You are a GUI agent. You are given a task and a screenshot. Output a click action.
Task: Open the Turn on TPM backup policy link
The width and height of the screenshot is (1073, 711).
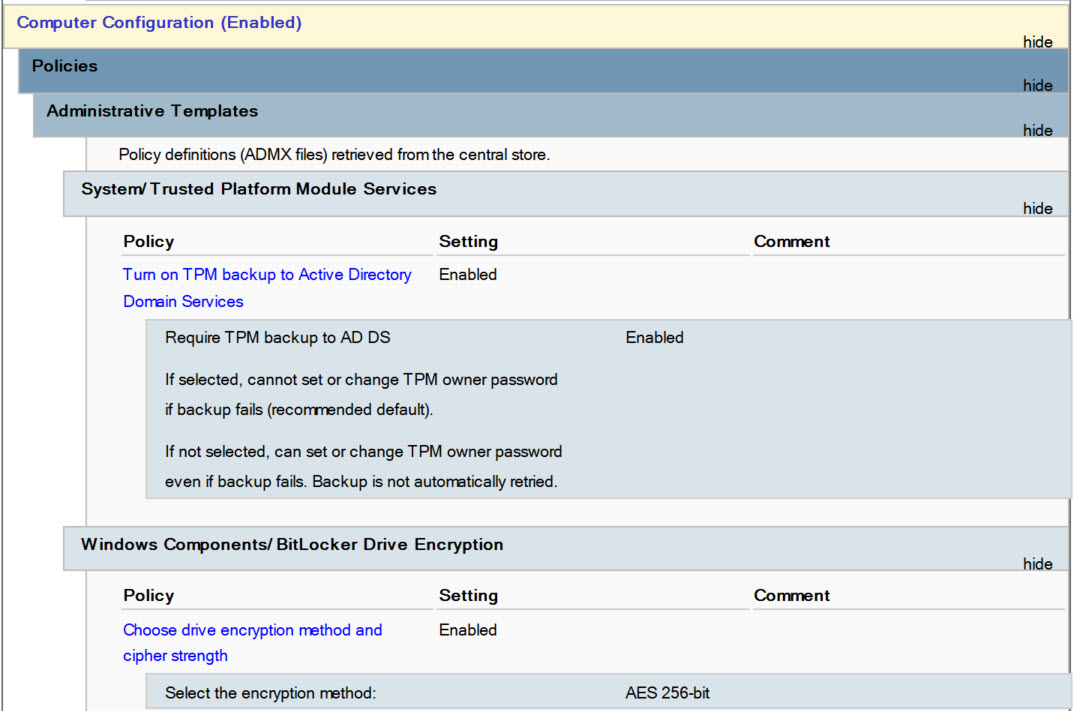(x=266, y=274)
